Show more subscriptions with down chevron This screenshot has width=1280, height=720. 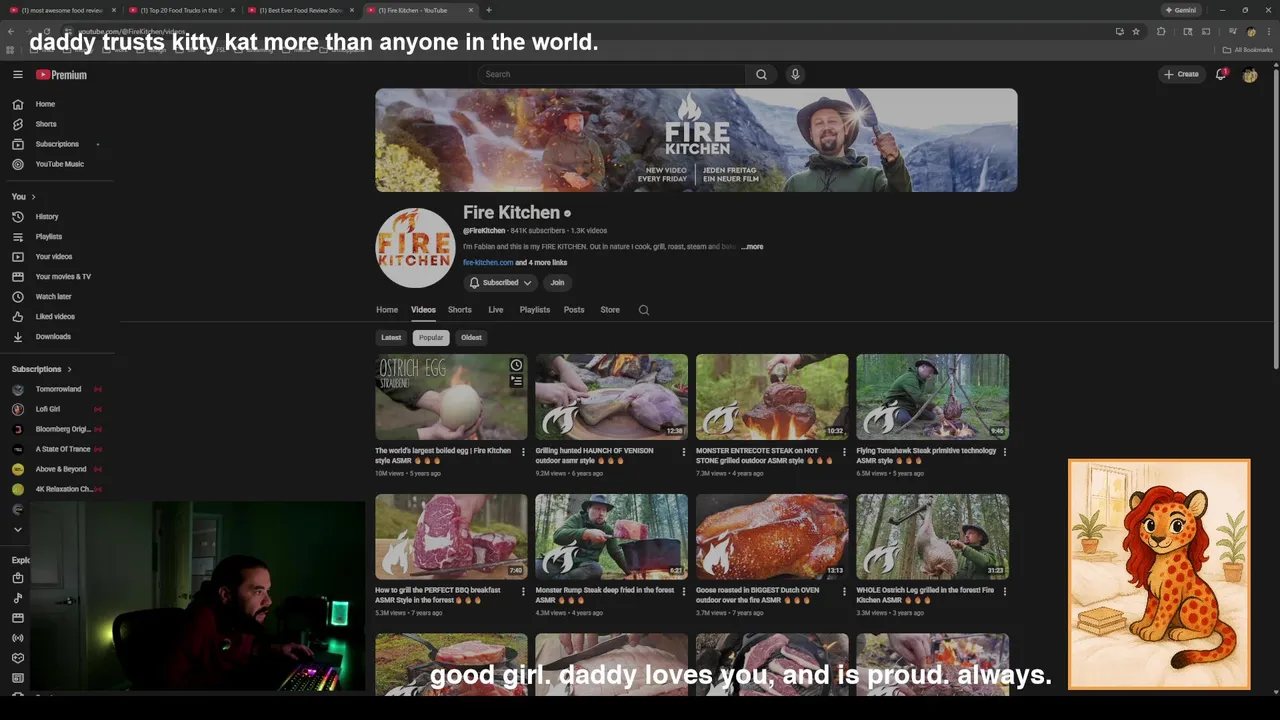[17, 529]
